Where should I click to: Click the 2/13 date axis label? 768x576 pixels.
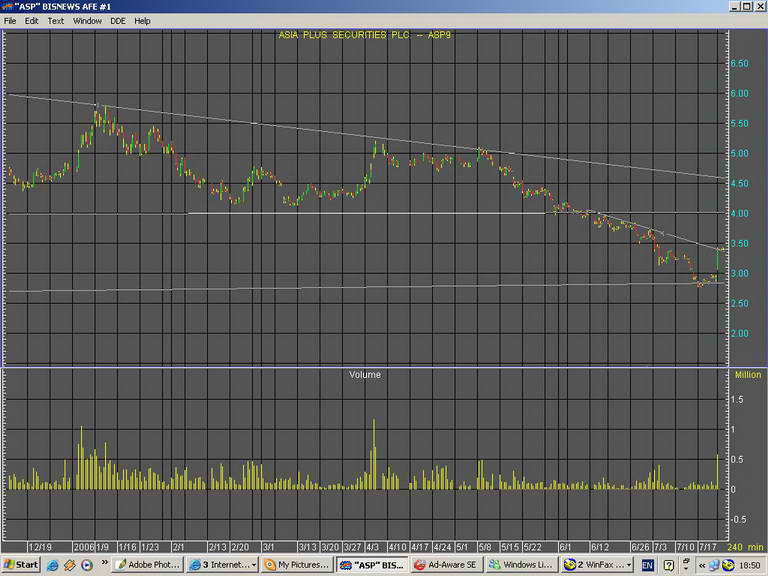click(218, 547)
